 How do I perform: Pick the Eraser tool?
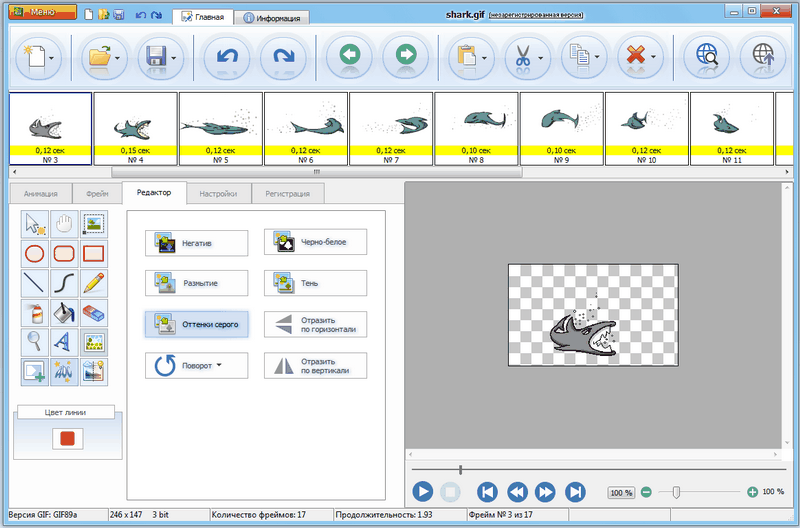pyautogui.click(x=94, y=313)
